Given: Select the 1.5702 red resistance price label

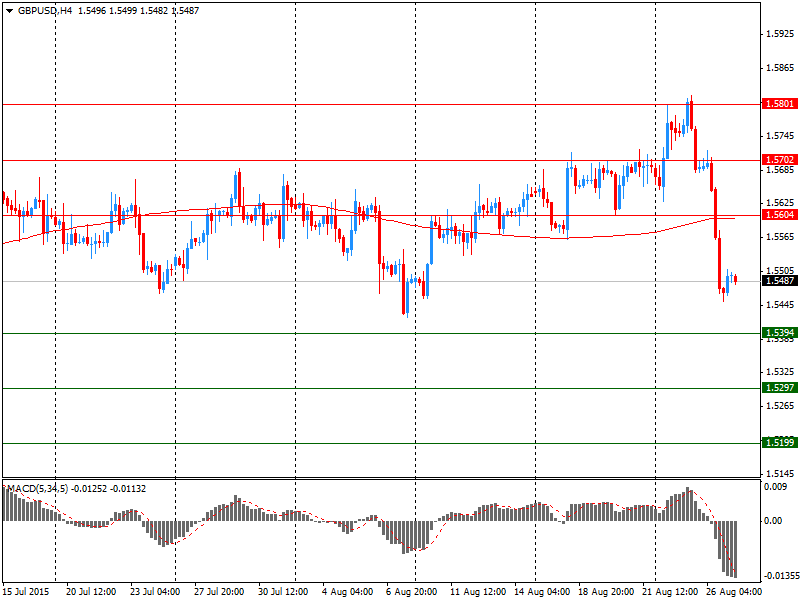Looking at the screenshot, I should coord(779,160).
